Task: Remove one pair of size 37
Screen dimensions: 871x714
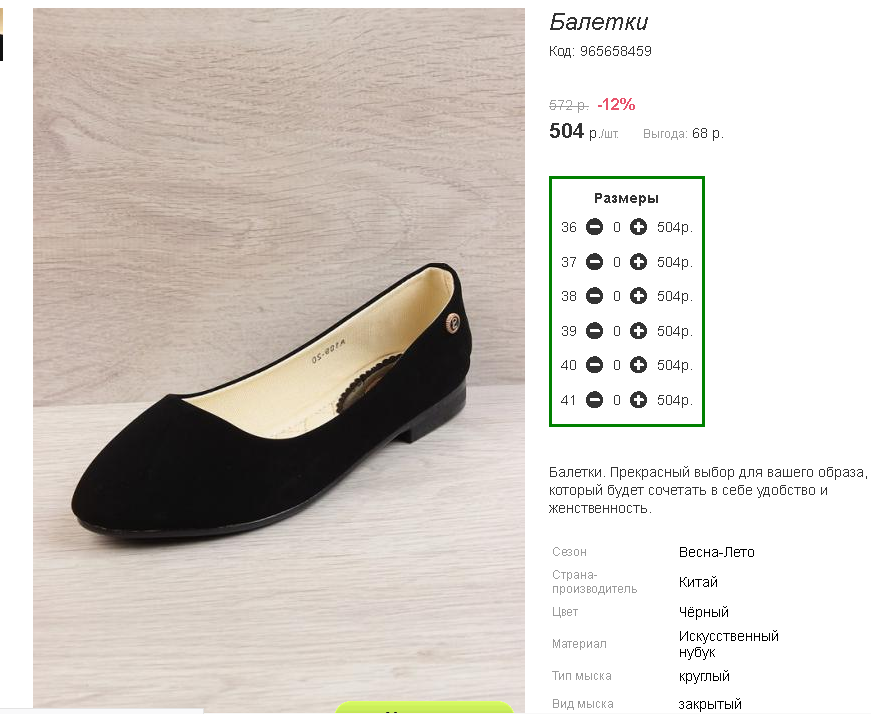Action: (594, 262)
